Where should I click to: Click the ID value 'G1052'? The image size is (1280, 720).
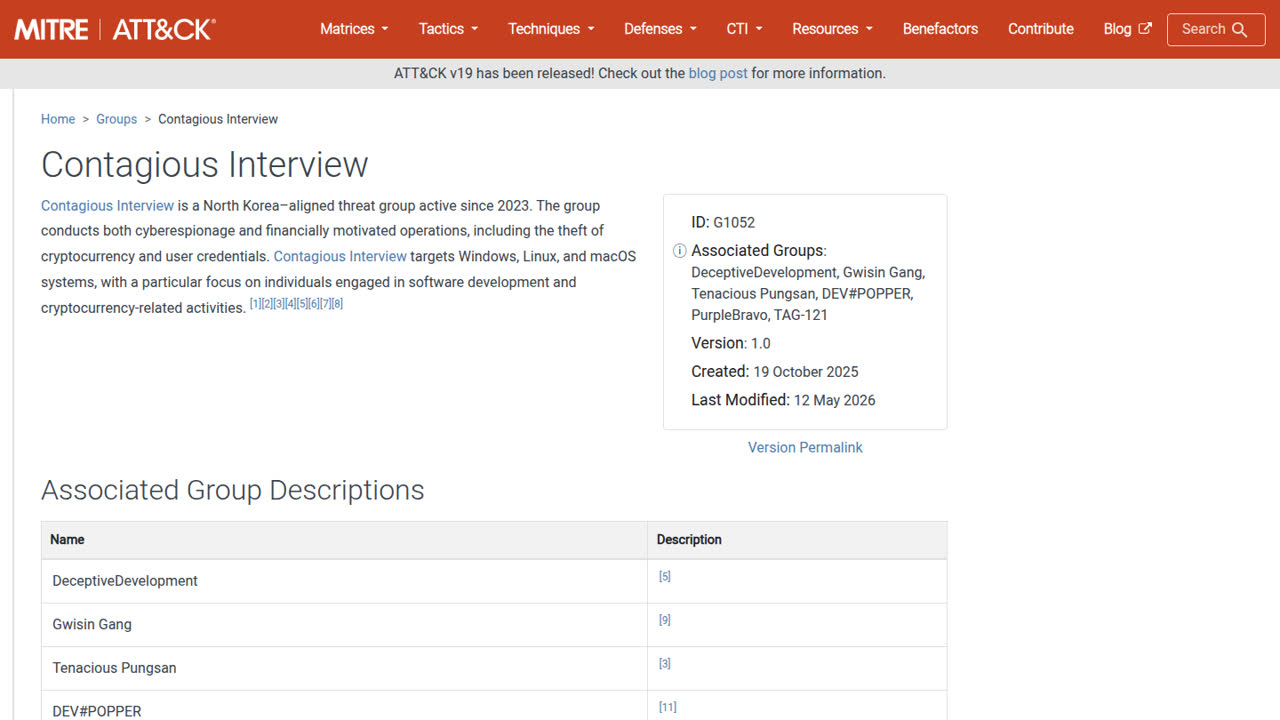[x=734, y=223]
